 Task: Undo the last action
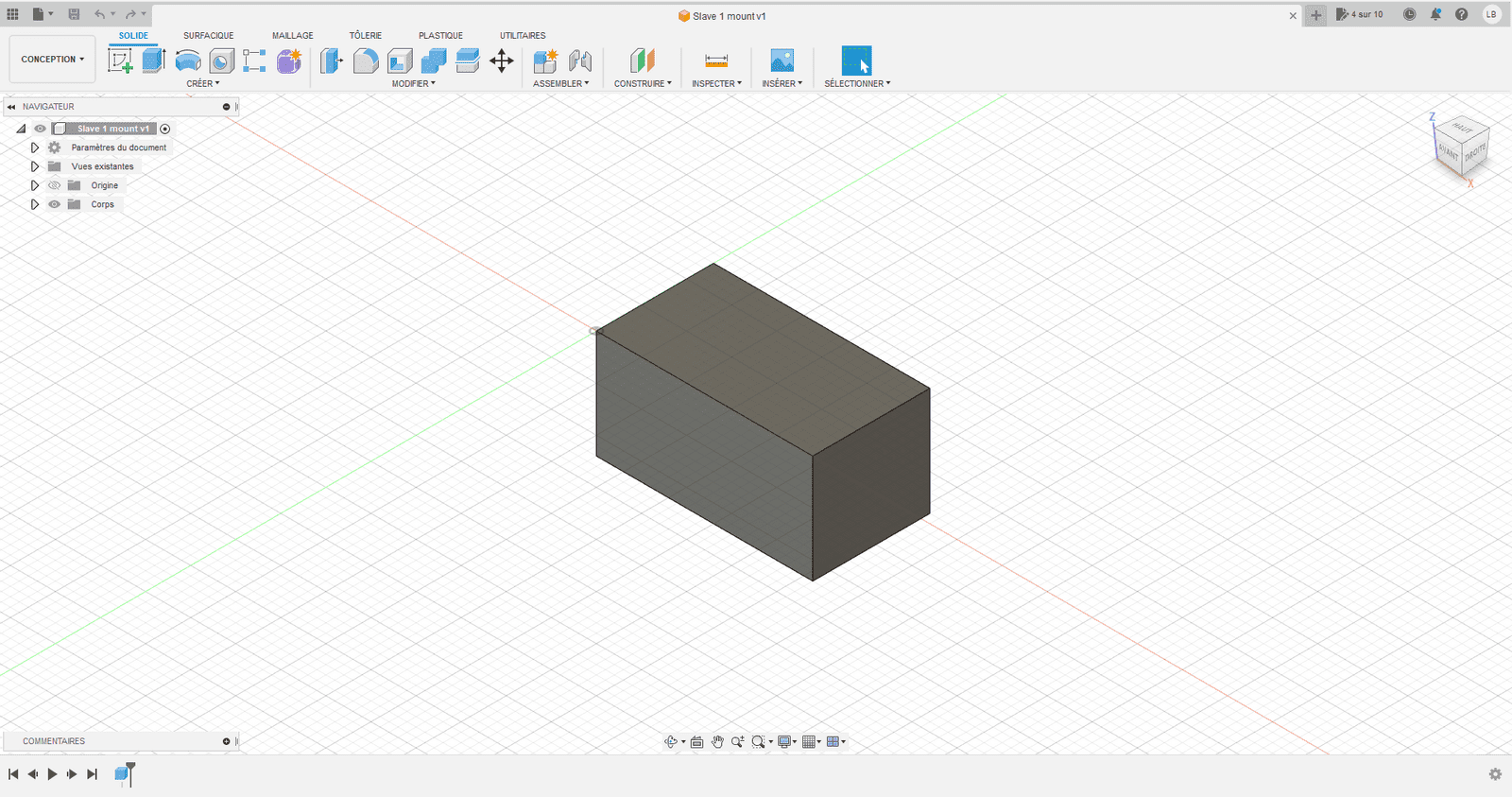pos(99,14)
